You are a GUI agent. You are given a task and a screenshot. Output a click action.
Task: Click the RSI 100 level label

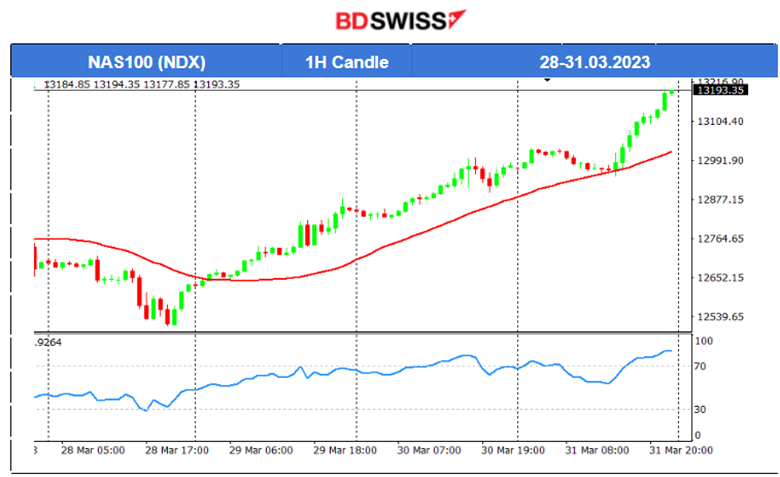(x=704, y=341)
